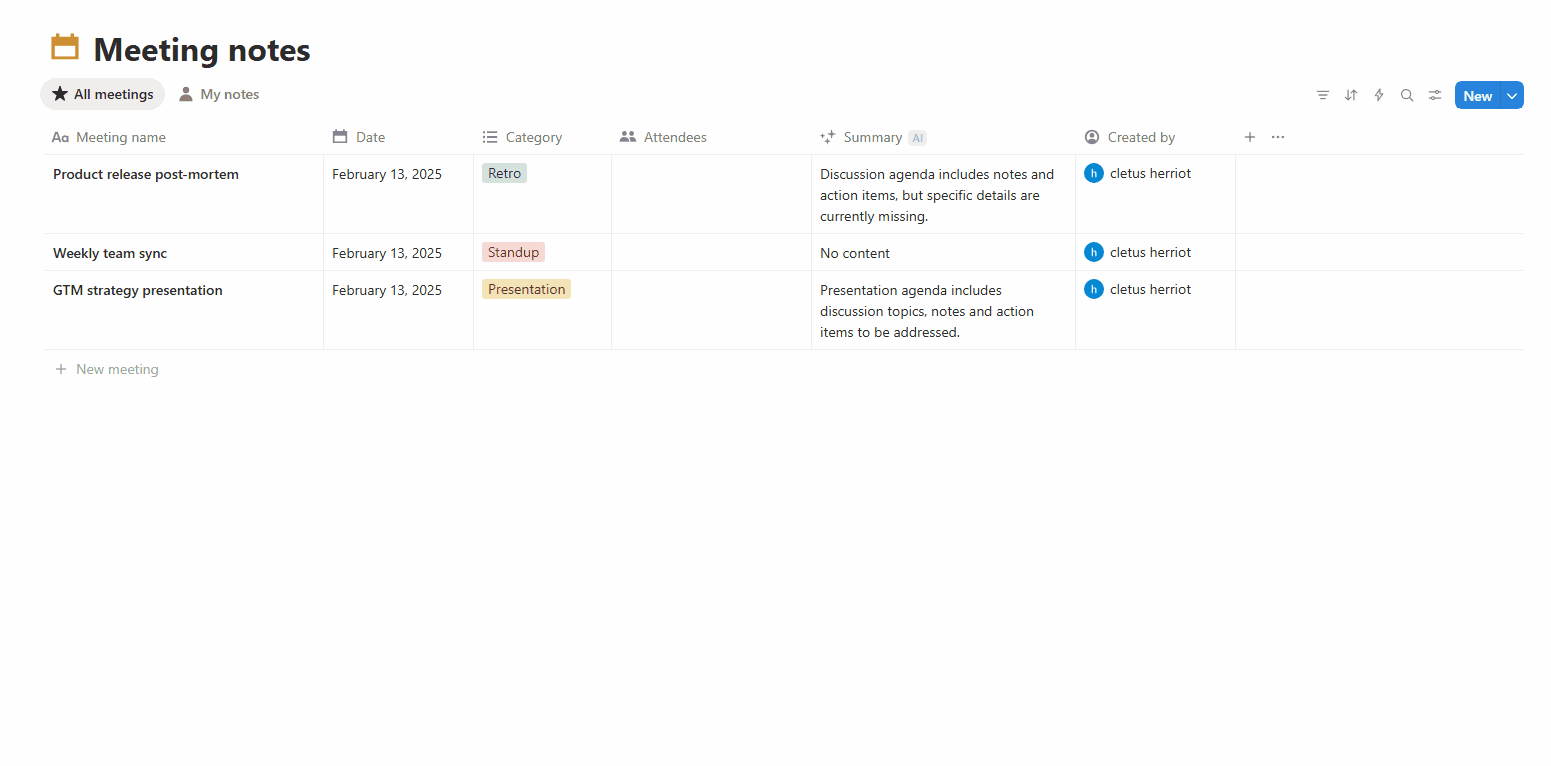Click the blue New button

[1477, 96]
